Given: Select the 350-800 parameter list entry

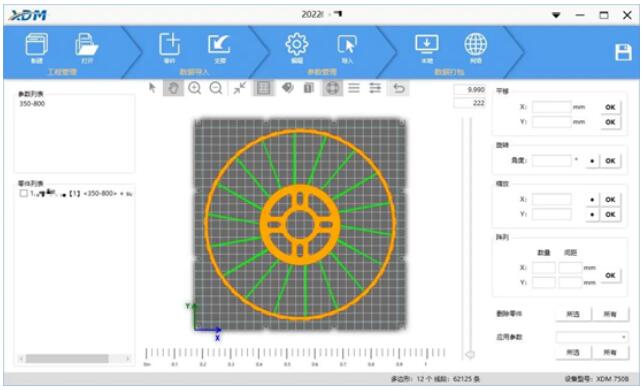Looking at the screenshot, I should click(x=32, y=103).
